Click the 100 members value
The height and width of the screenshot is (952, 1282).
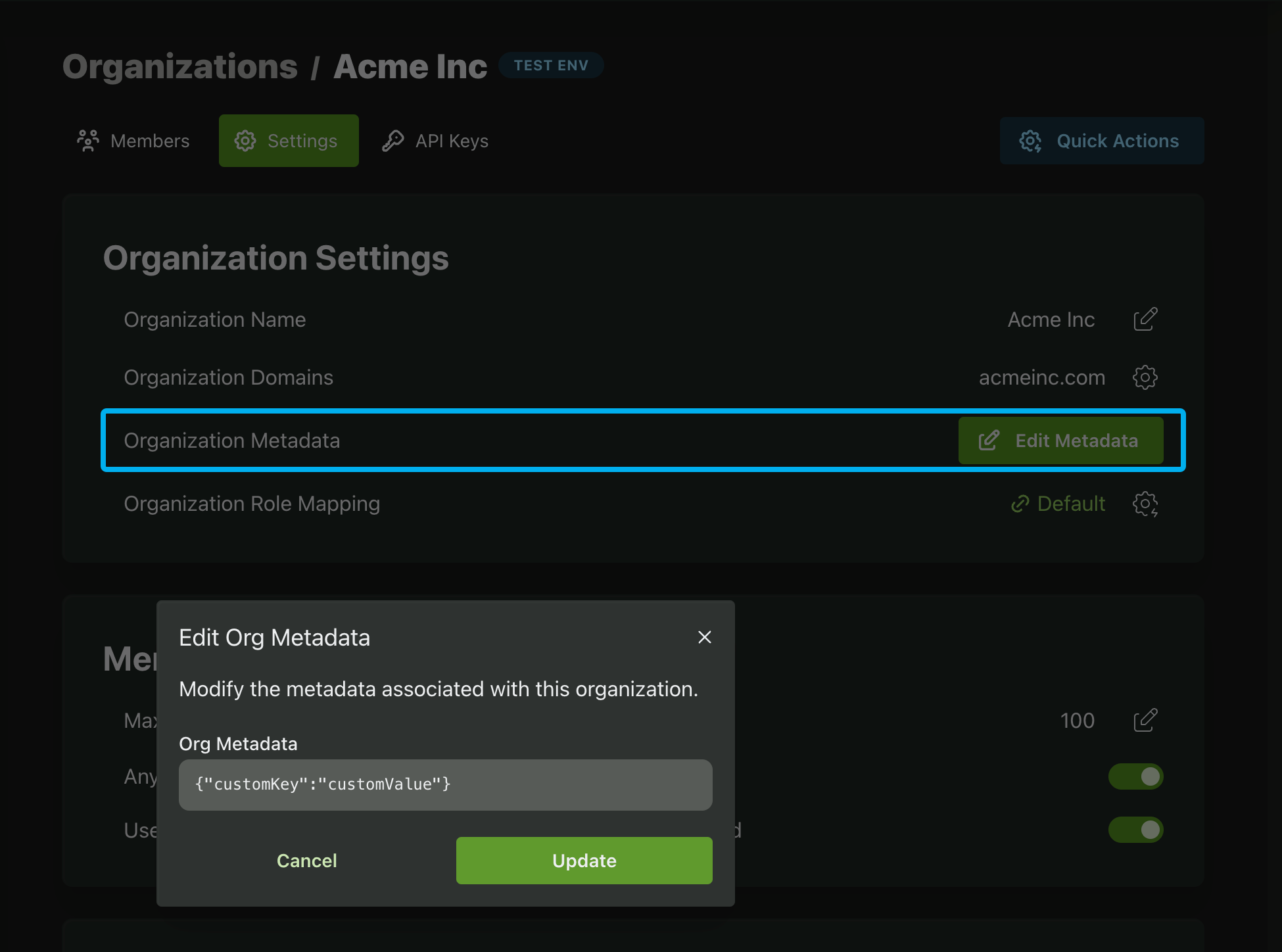1078,721
